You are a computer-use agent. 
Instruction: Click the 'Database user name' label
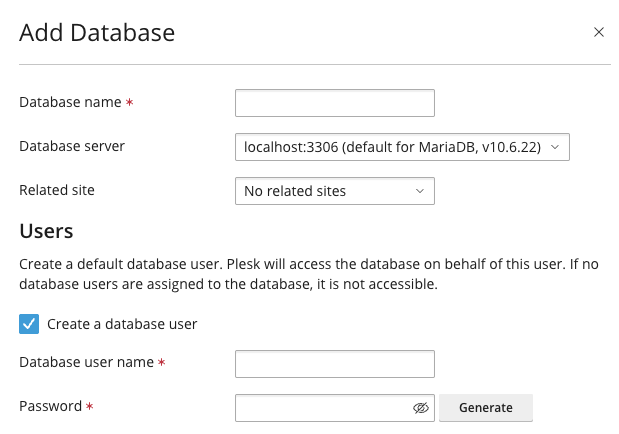coord(86,362)
